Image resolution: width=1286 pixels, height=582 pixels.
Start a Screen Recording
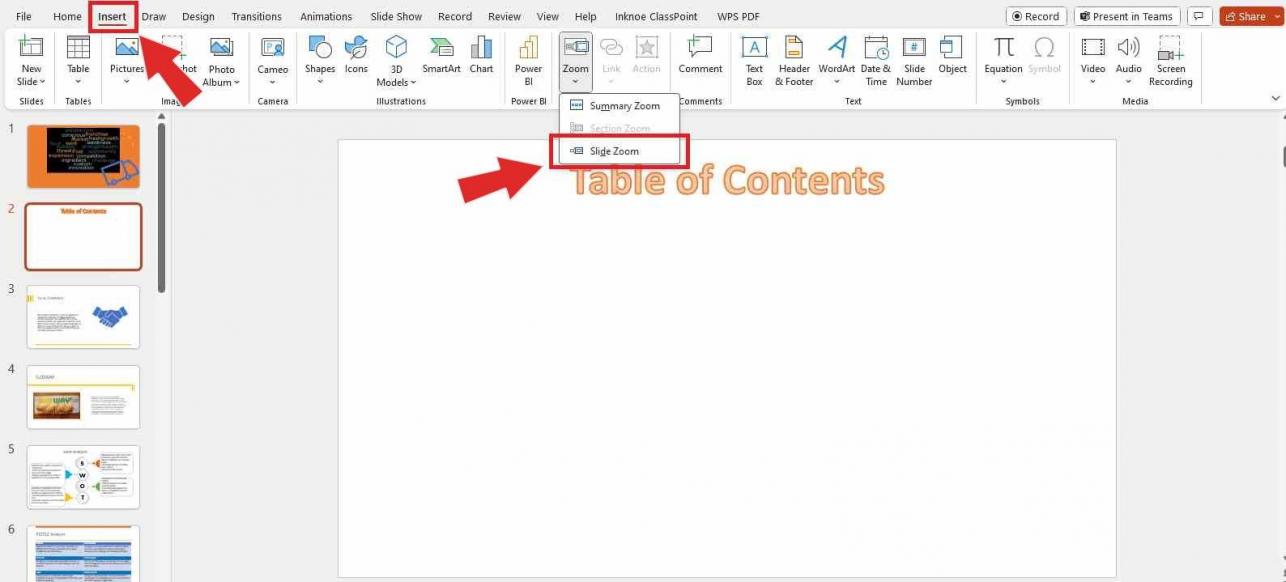click(x=1170, y=58)
